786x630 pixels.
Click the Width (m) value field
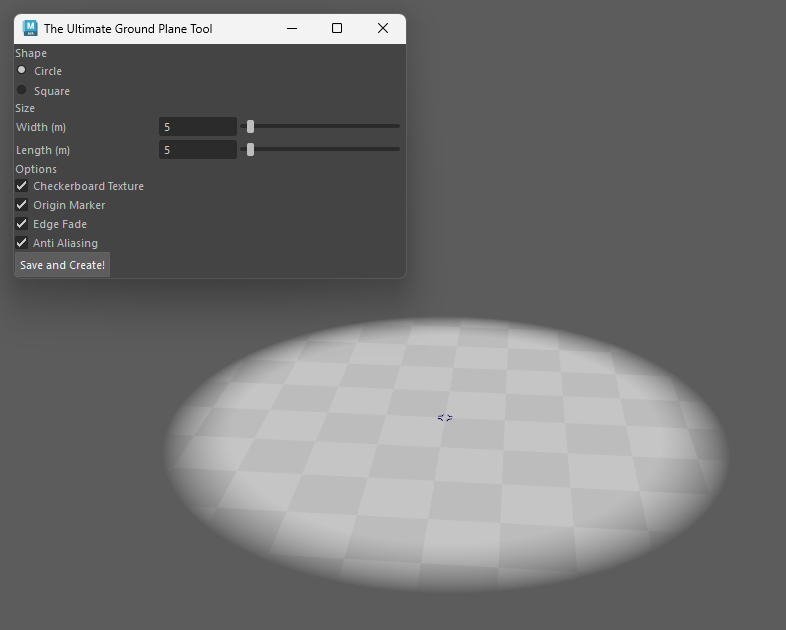pyautogui.click(x=197, y=127)
